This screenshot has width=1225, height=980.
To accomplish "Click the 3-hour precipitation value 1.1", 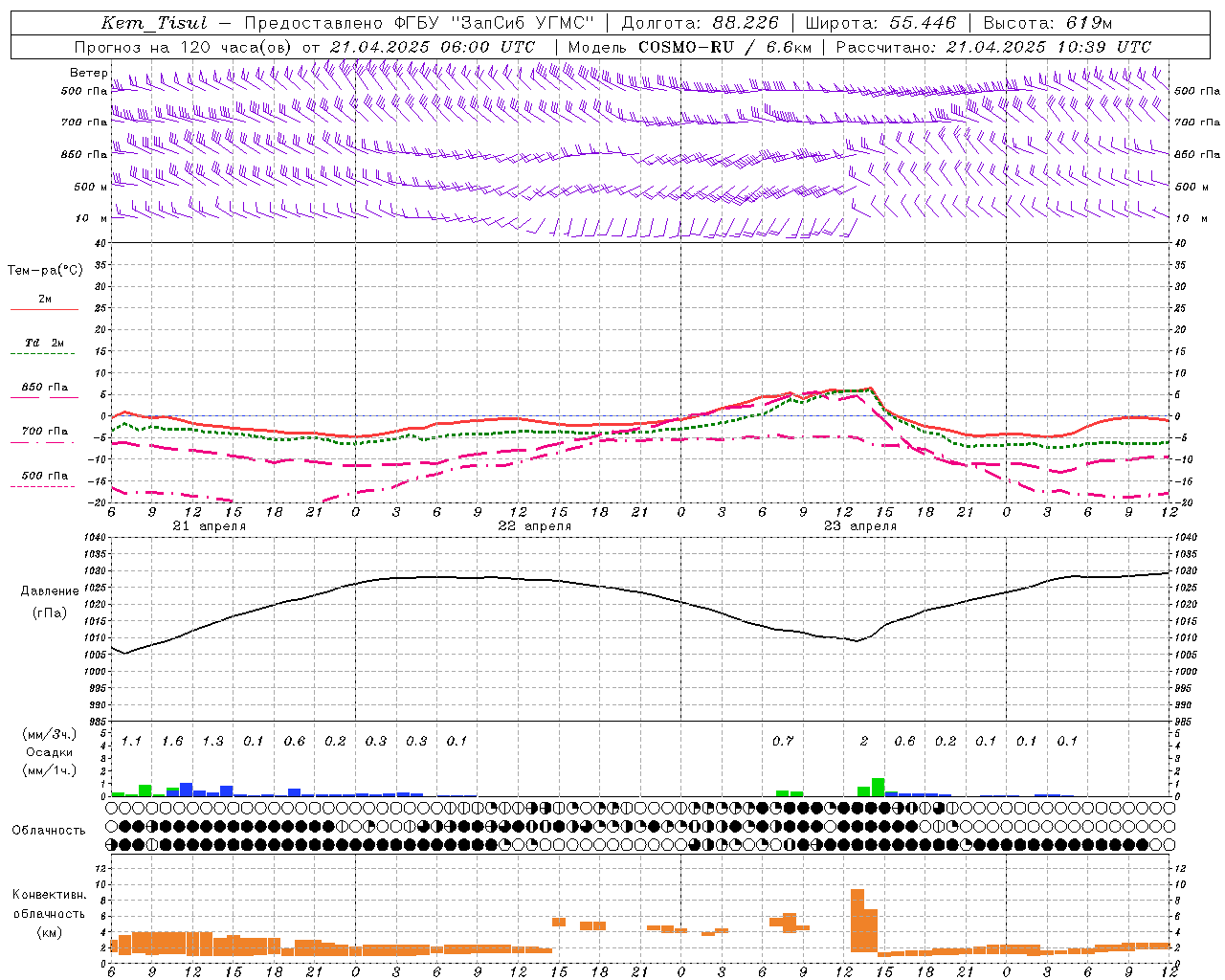I will (131, 742).
